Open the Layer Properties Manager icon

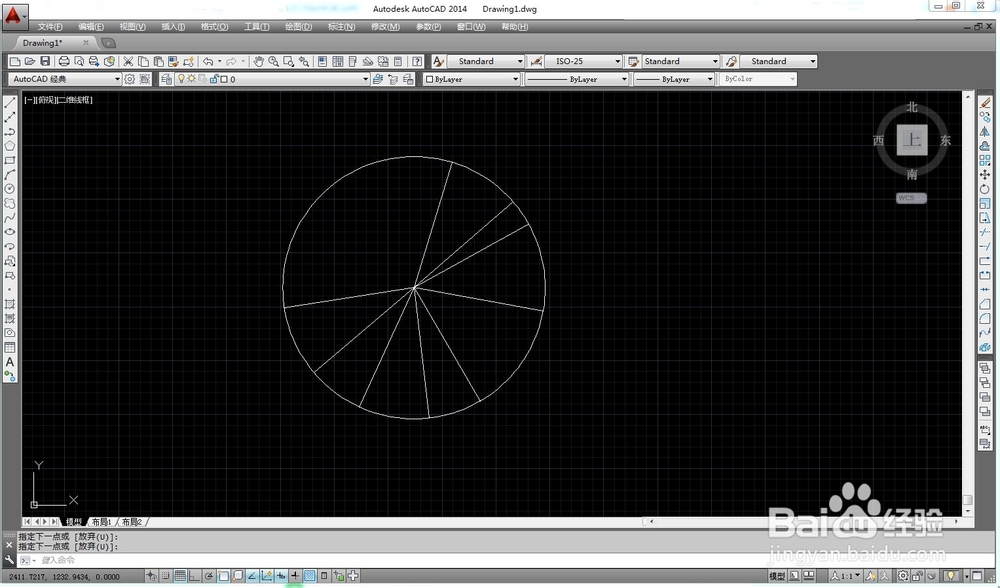[x=166, y=79]
